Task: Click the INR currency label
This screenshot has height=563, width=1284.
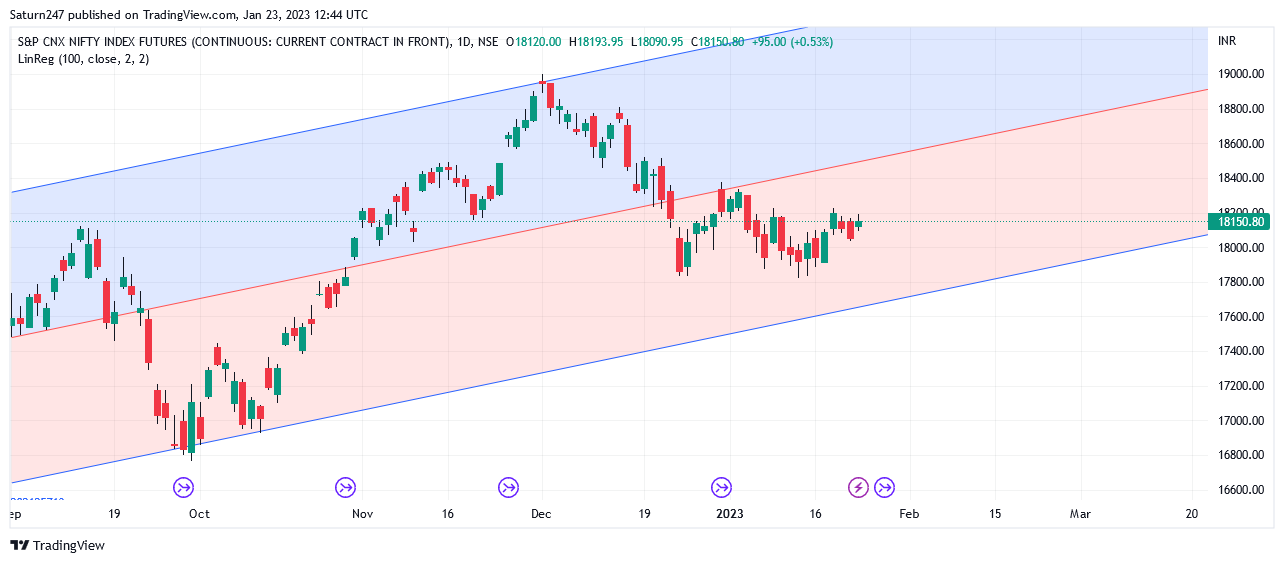Action: pyautogui.click(x=1226, y=41)
